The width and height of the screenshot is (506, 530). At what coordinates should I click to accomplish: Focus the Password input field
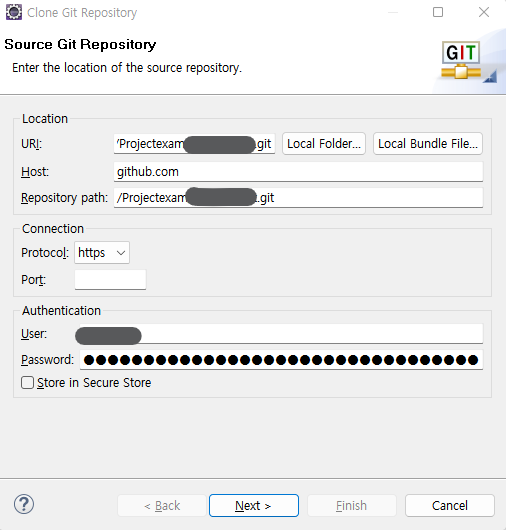pos(281,360)
